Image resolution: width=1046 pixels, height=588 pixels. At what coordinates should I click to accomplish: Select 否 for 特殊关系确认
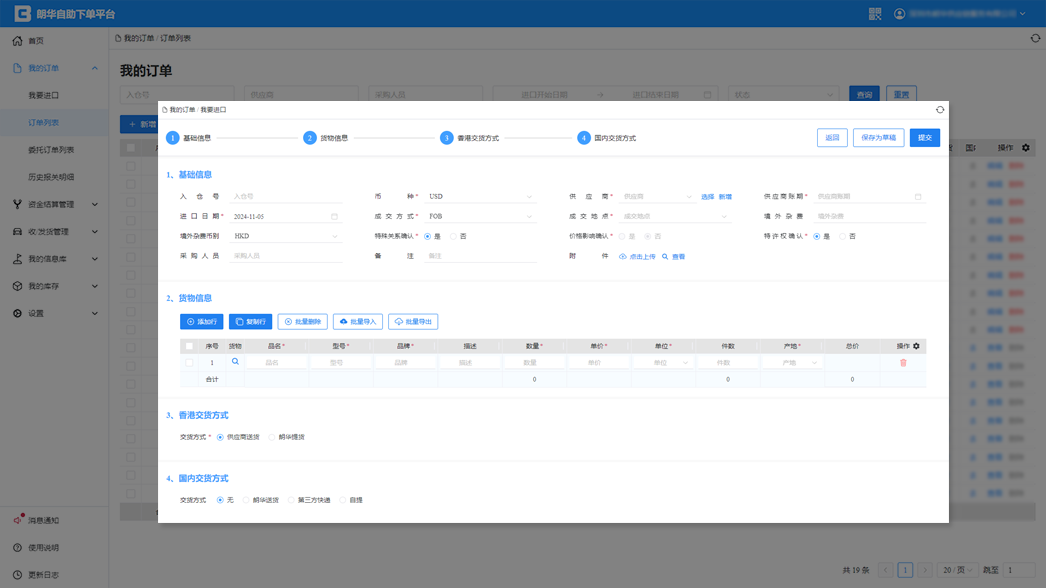(454, 236)
